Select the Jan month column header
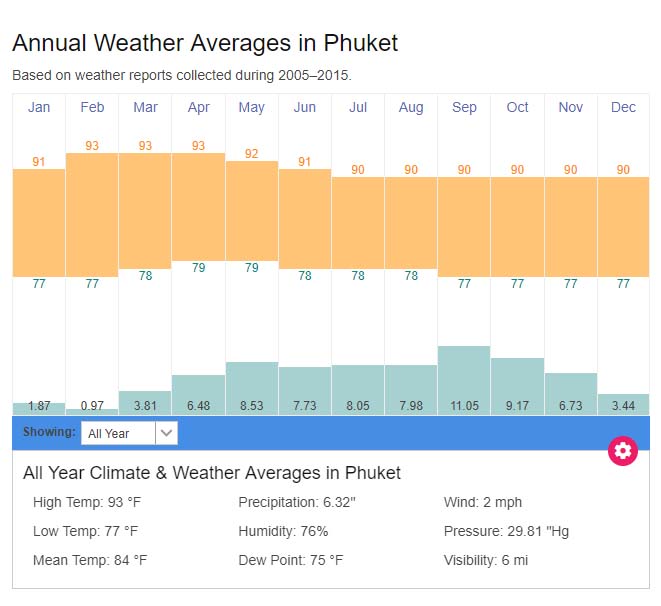The width and height of the screenshot is (661, 606). [39, 108]
